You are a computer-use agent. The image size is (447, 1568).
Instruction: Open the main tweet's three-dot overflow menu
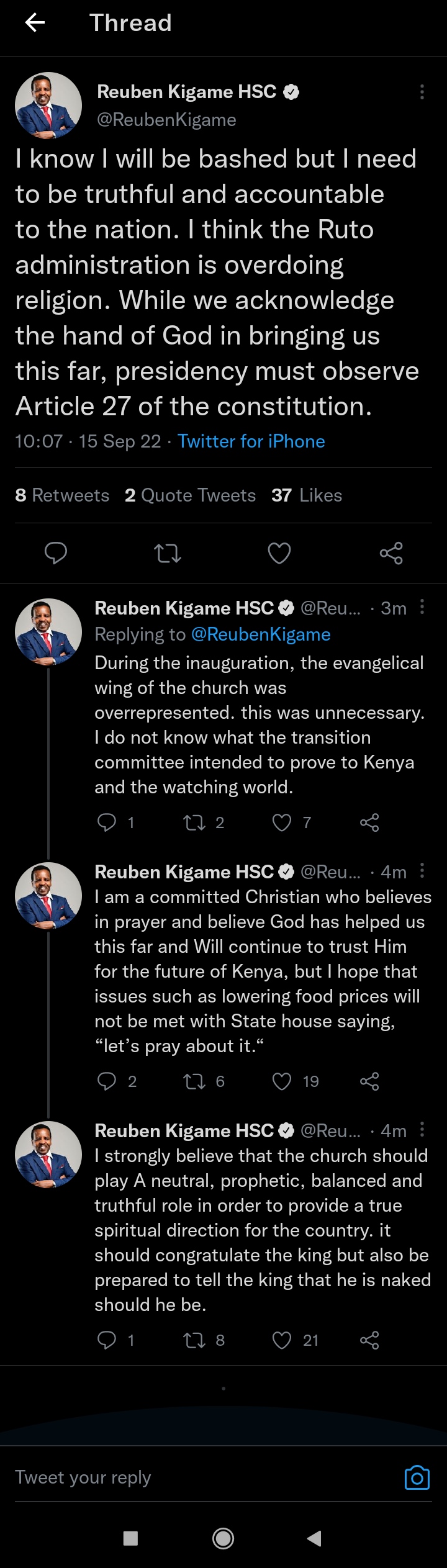(x=422, y=92)
